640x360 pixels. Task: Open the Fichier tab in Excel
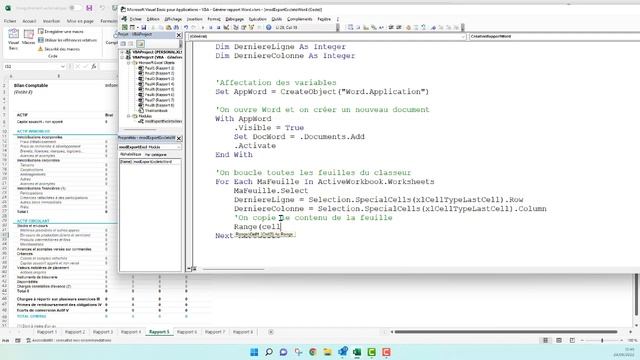10,21
